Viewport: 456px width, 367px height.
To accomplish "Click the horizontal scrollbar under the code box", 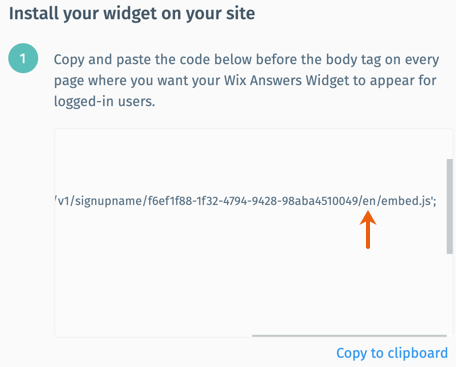I will click(x=349, y=336).
